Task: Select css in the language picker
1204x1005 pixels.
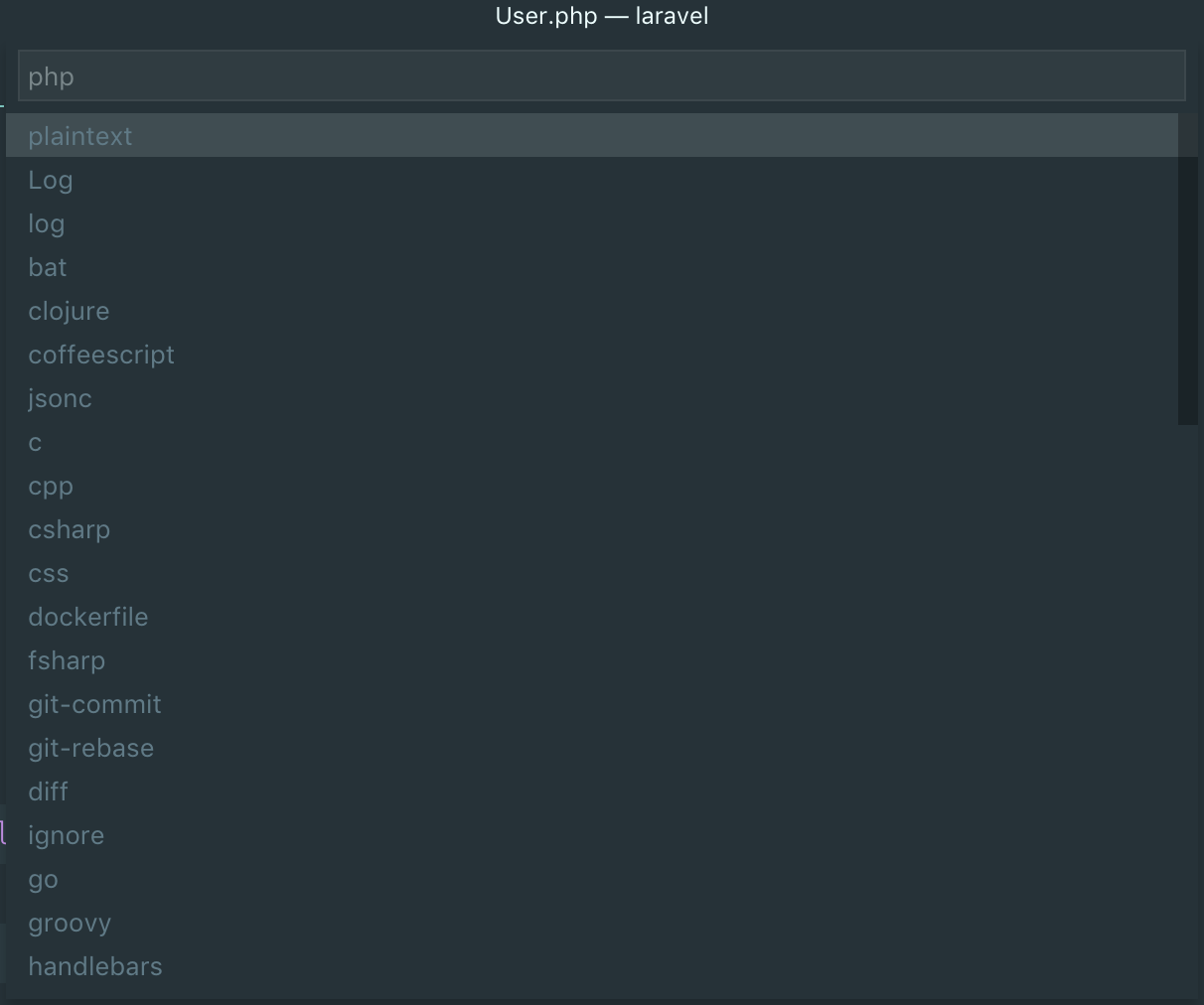Action: [49, 573]
